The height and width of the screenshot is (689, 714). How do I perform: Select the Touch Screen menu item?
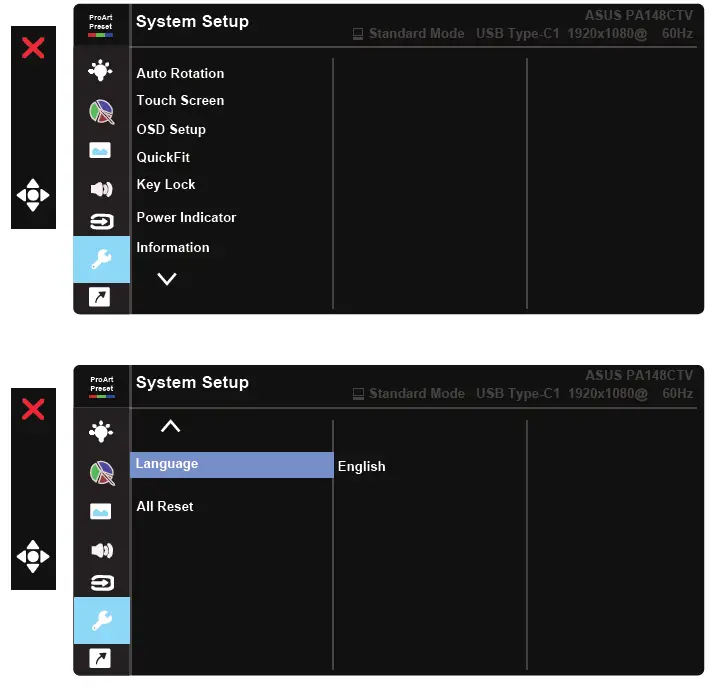[x=180, y=100]
